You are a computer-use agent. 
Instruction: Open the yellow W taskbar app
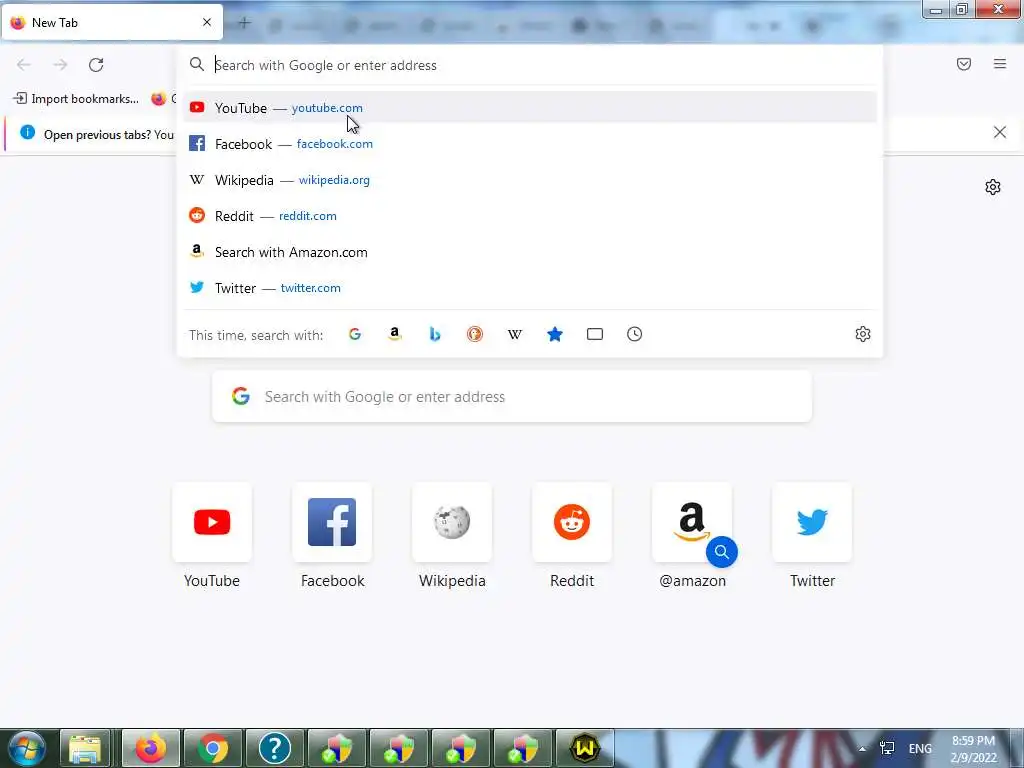click(584, 748)
